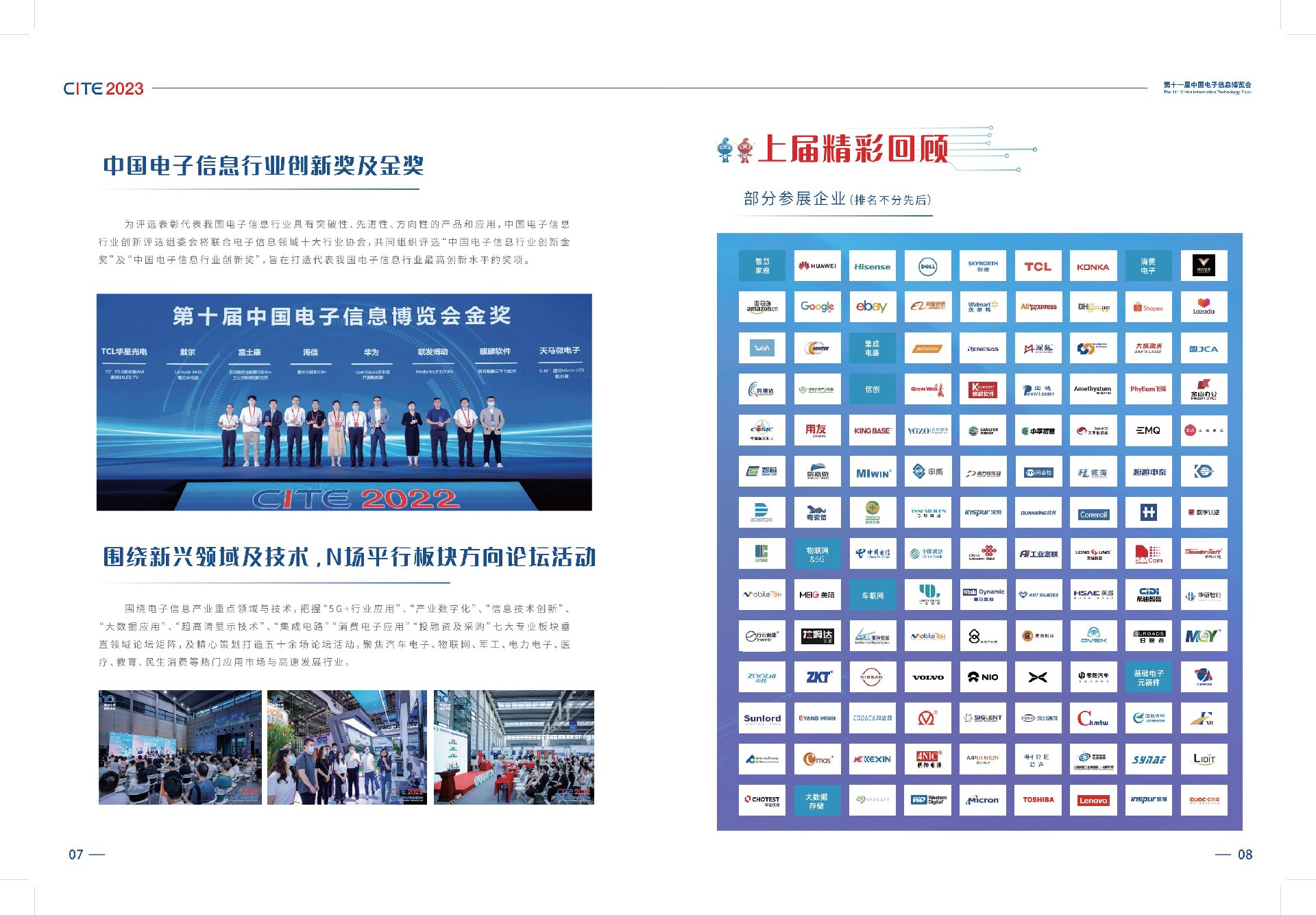This screenshot has width=1316, height=915.
Task: Click the AliExpress logo tile
Action: coord(1038,307)
